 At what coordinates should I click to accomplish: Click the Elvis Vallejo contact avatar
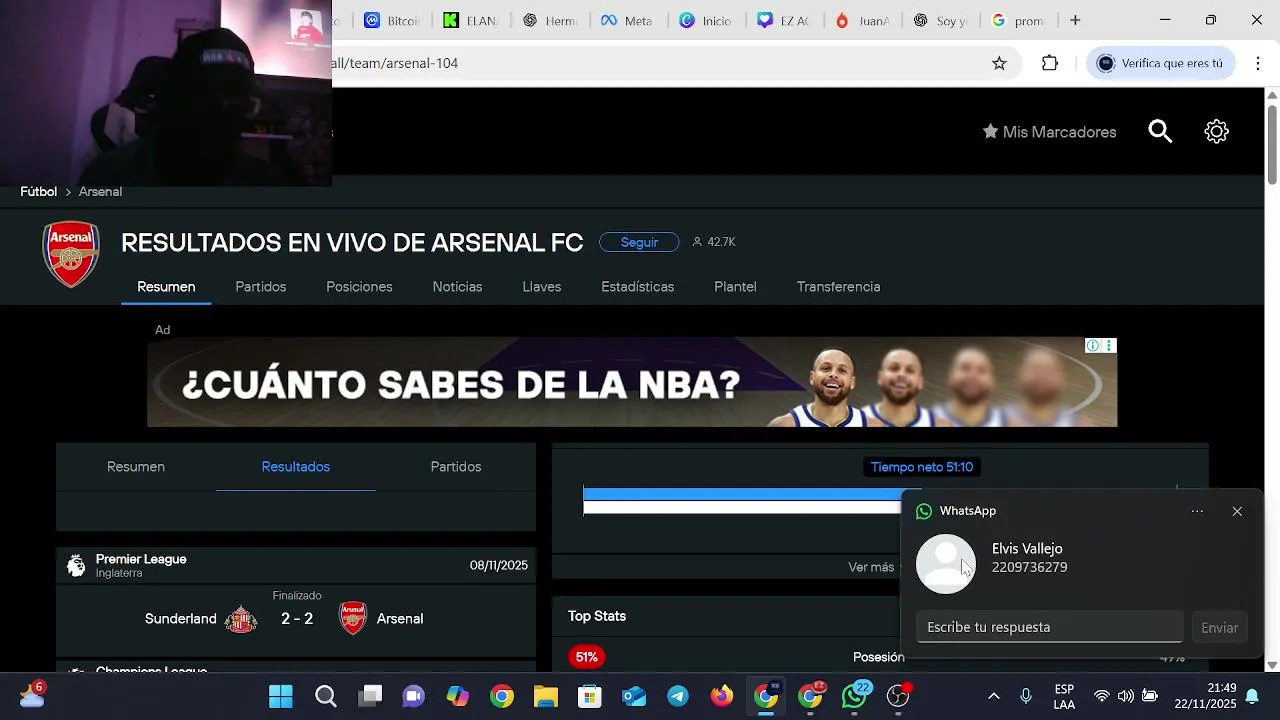pos(945,564)
